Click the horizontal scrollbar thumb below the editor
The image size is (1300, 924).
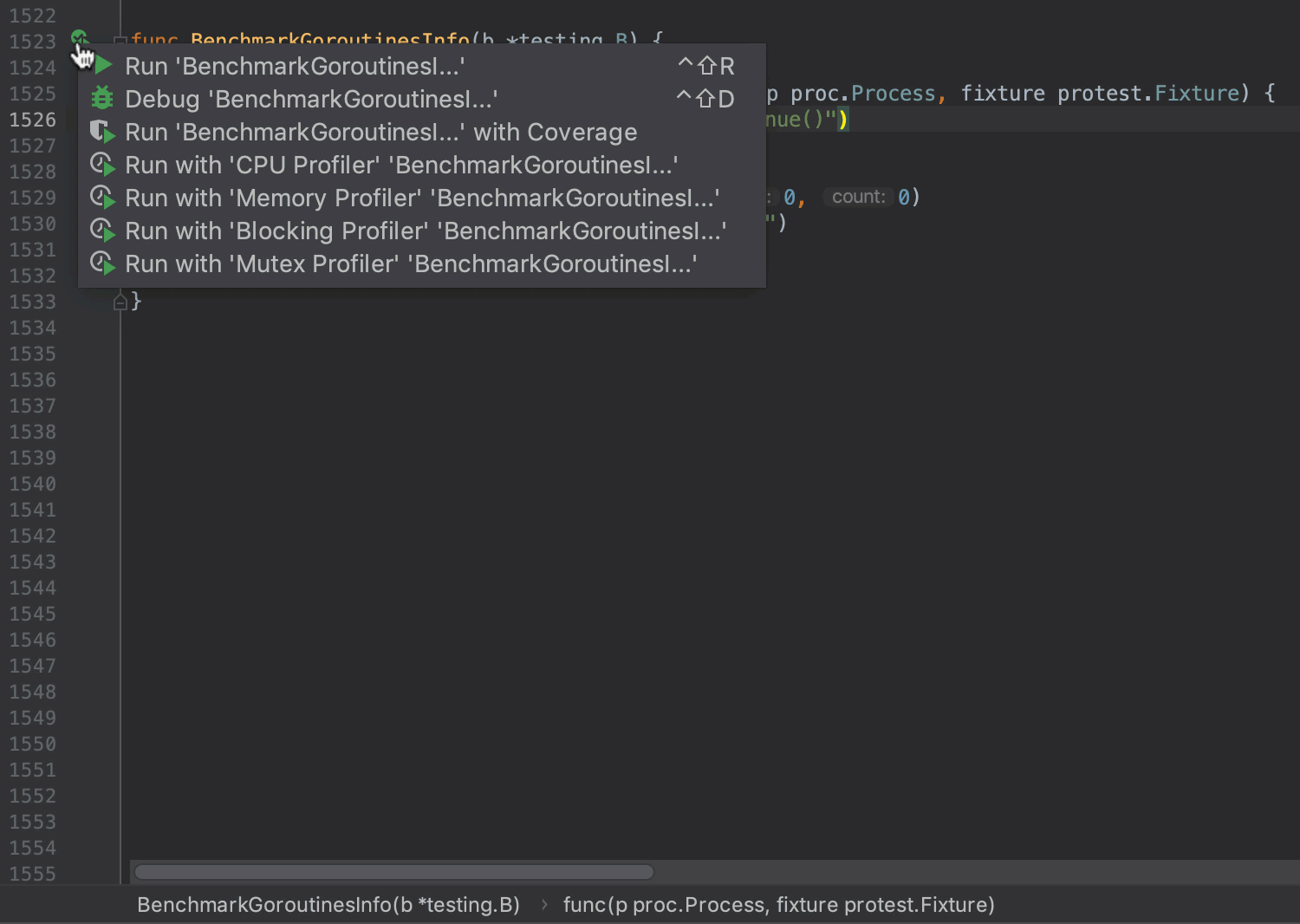pyautogui.click(x=394, y=872)
